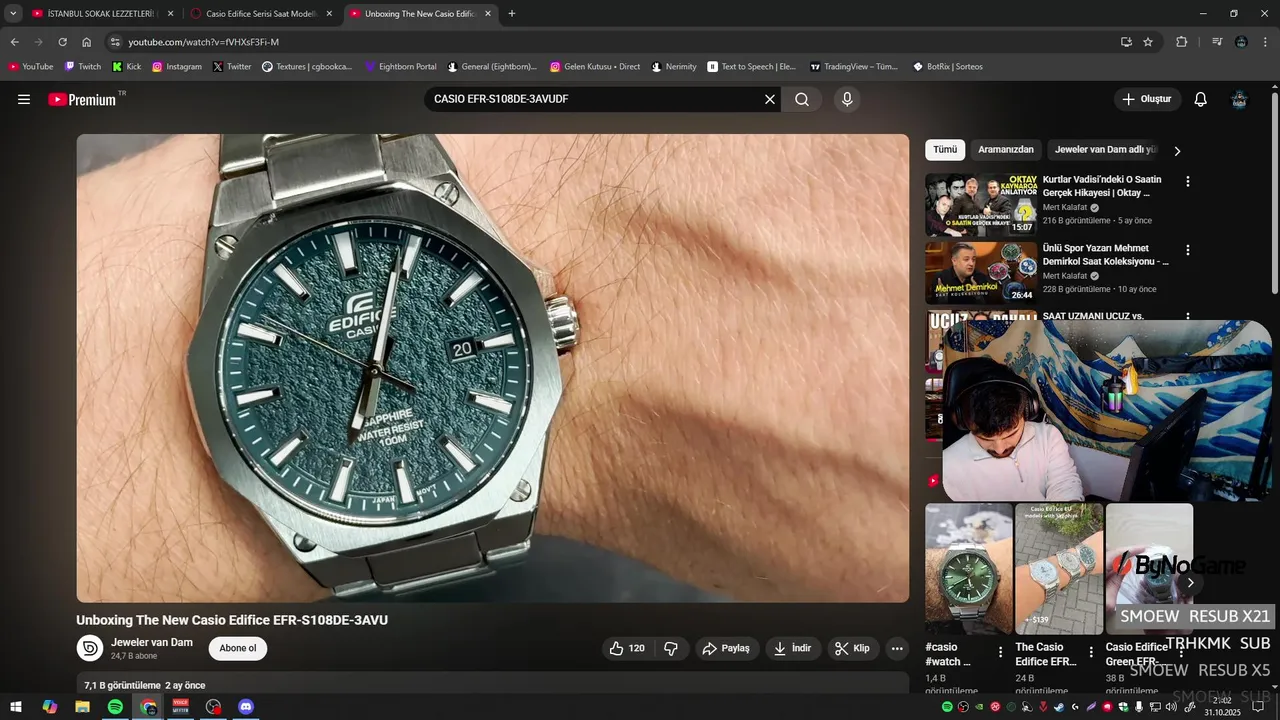
Task: Run search with the magnifier button
Action: tap(802, 99)
